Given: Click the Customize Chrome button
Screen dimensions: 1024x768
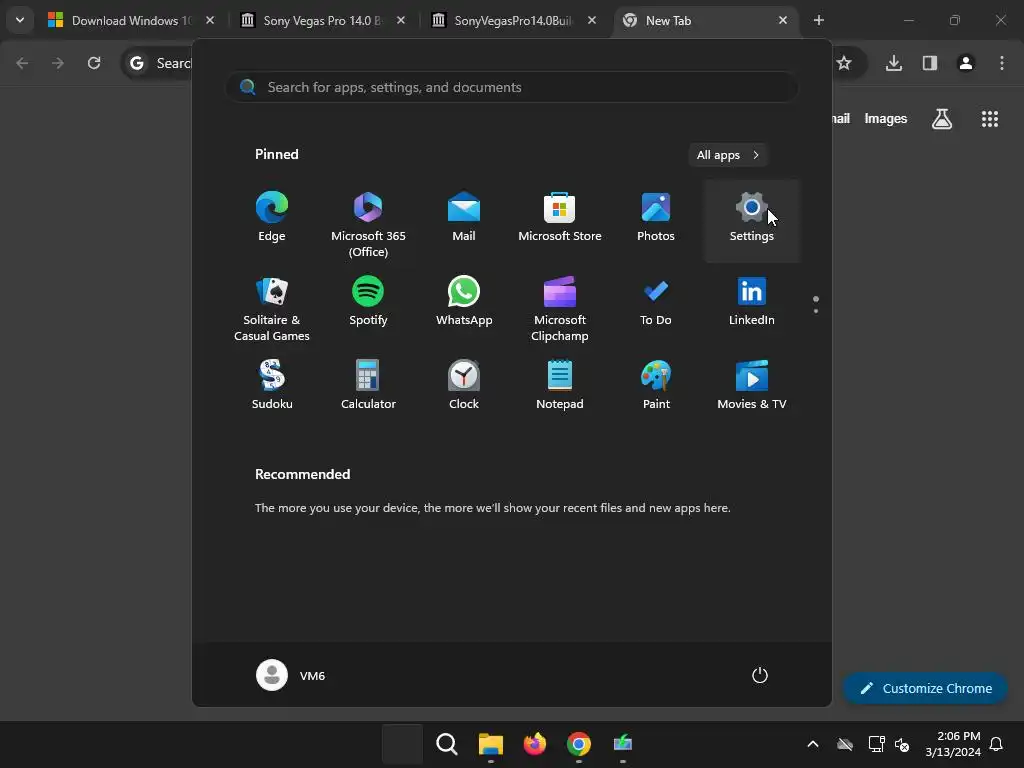Looking at the screenshot, I should tap(925, 688).
